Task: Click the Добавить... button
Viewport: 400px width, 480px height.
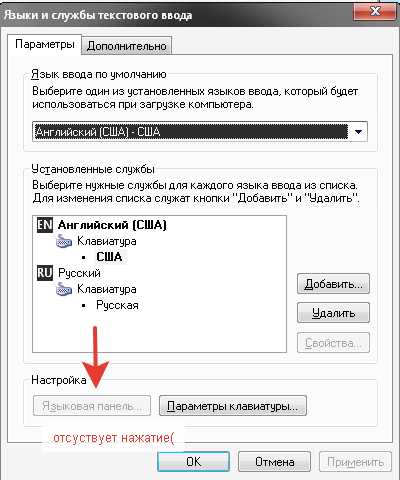Action: pyautogui.click(x=333, y=284)
